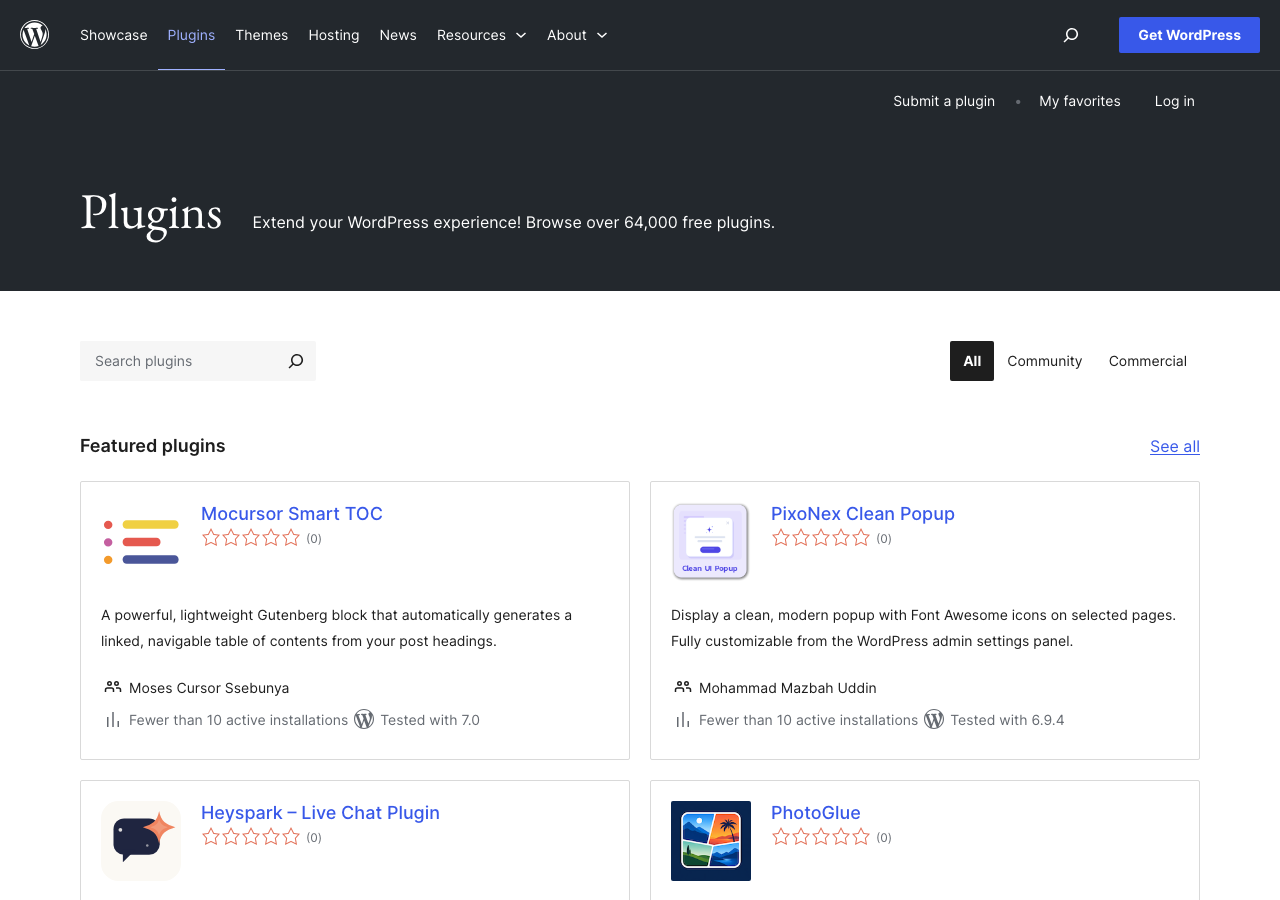Open the Submit a plugin link
1280x900 pixels.
pos(944,101)
